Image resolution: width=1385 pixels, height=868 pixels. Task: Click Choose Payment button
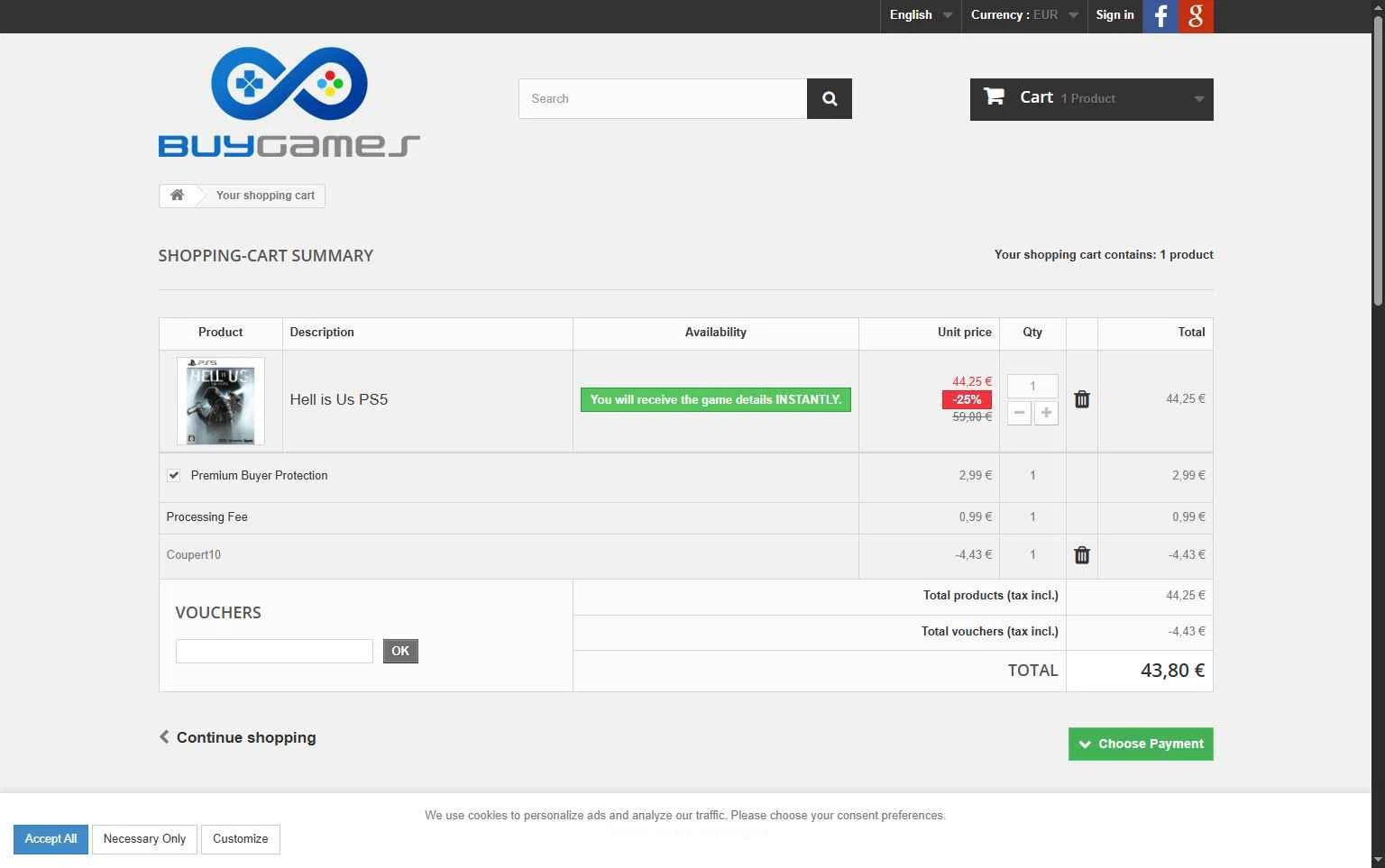pos(1141,744)
